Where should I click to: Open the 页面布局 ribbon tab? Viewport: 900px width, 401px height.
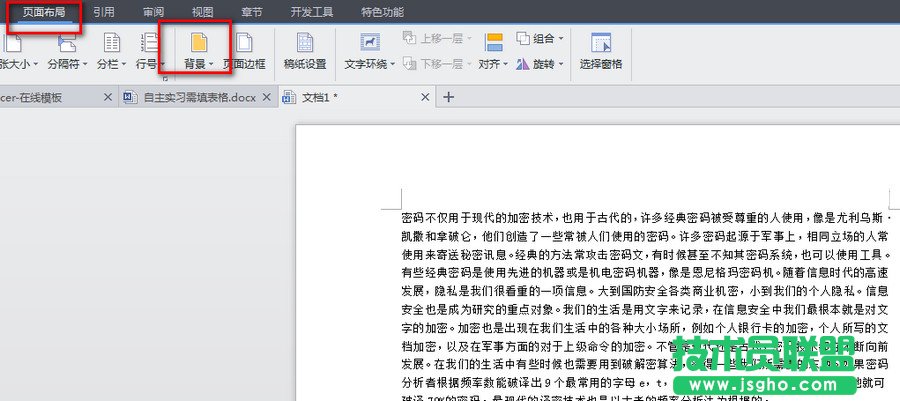43,12
